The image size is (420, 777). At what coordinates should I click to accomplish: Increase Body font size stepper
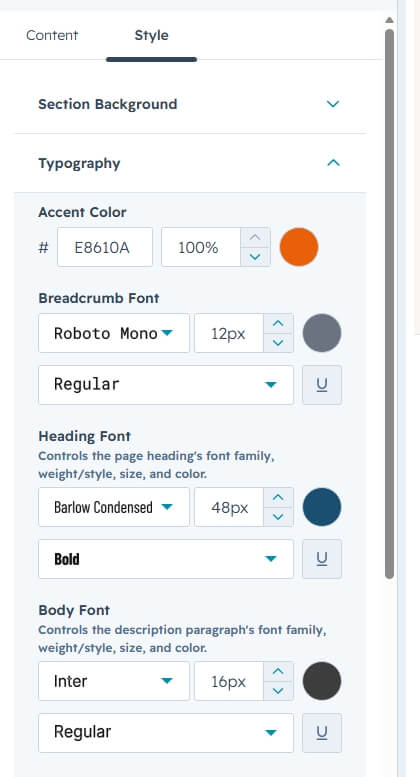click(x=278, y=671)
